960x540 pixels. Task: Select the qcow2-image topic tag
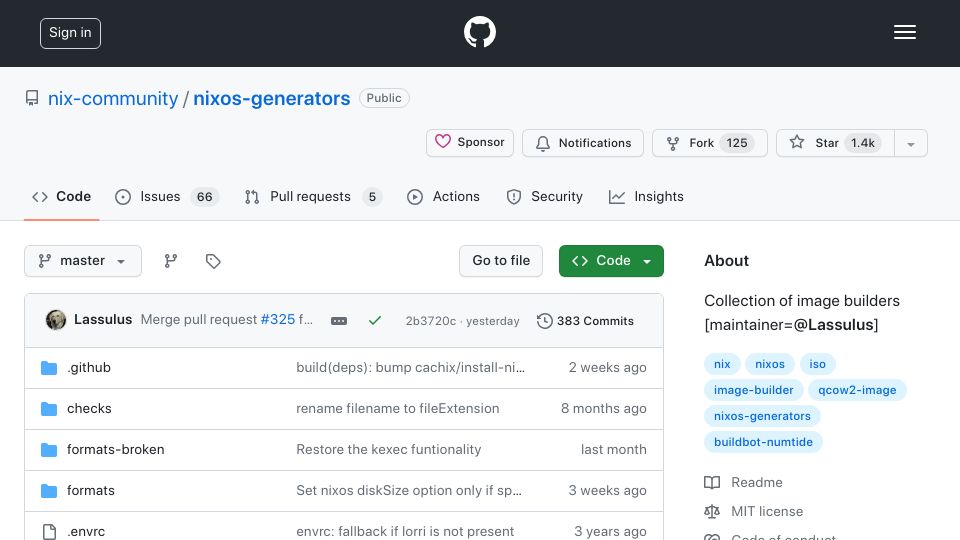[x=857, y=390]
